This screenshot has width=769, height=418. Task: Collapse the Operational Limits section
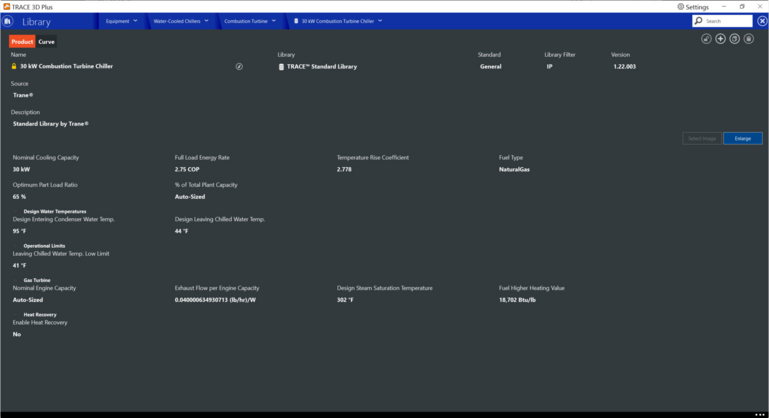click(17, 246)
